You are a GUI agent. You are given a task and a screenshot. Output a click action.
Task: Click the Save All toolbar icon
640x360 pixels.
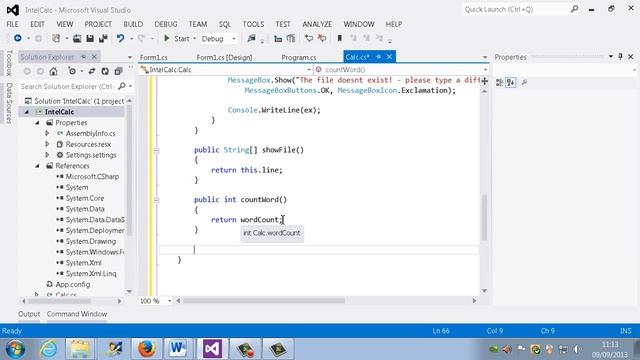pyautogui.click(x=103, y=38)
